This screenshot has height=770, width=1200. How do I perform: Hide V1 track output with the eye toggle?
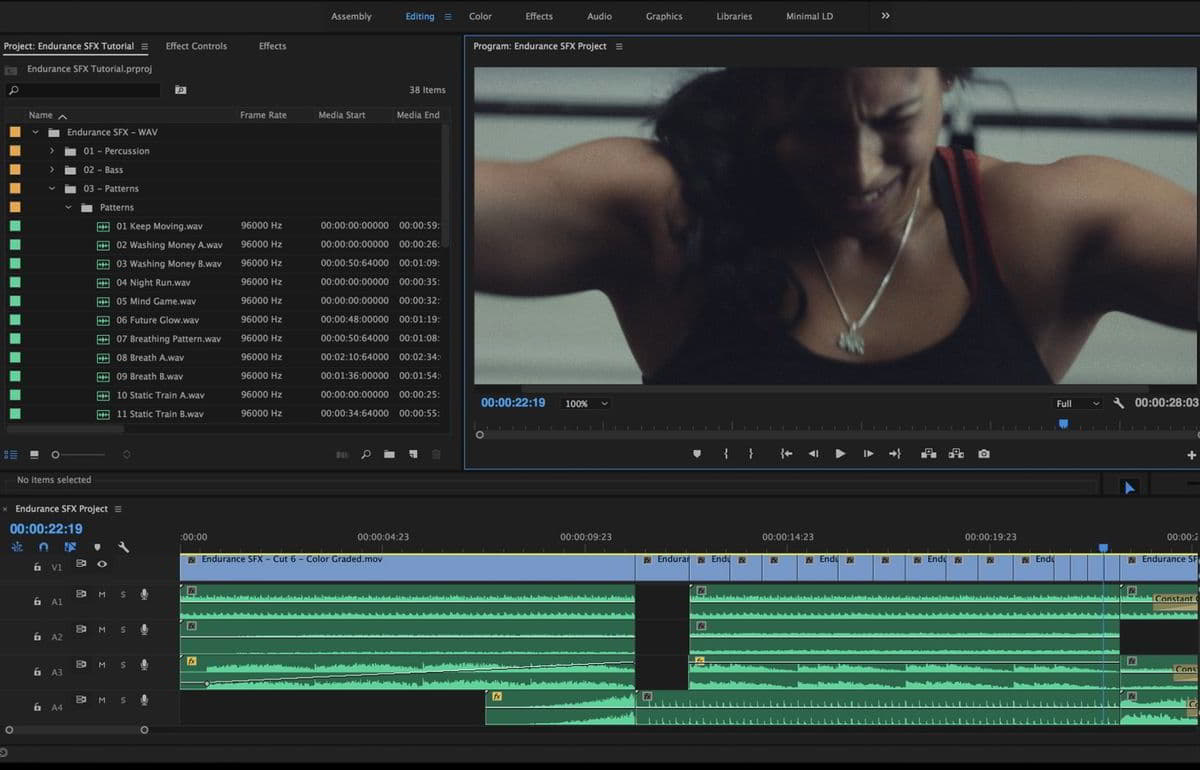[x=100, y=563]
